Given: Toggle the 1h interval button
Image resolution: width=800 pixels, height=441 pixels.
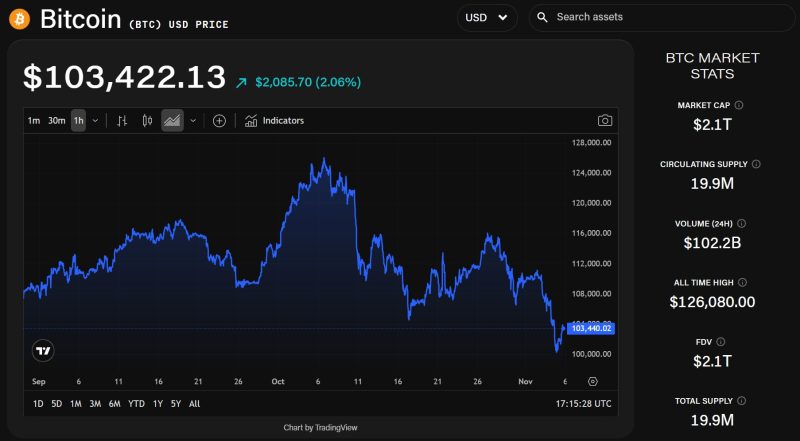Looking at the screenshot, I should tap(78, 121).
